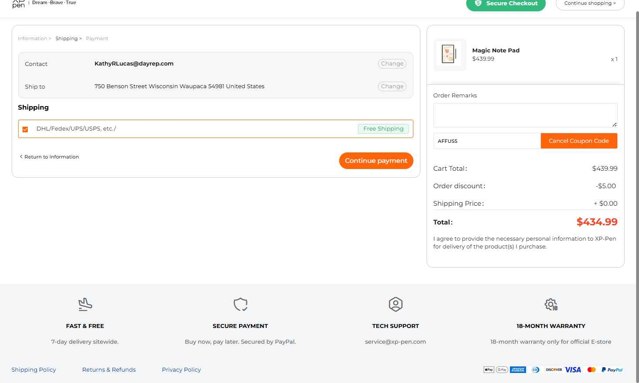The image size is (639, 383).
Task: Click the VISA card icon
Action: click(573, 370)
